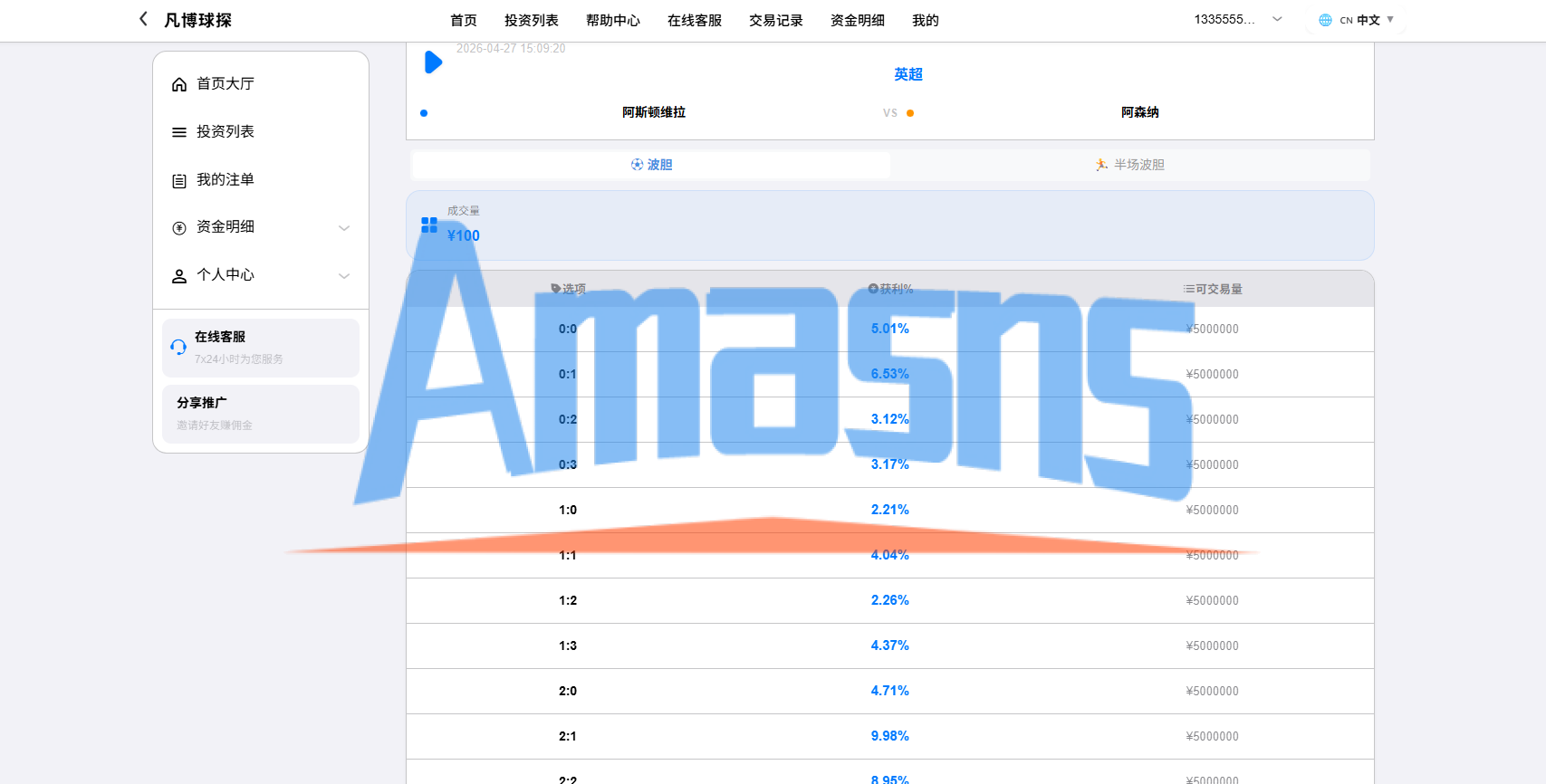Open 资金明细 in the top navigation
Viewport: 1546px width, 784px height.
tap(858, 20)
